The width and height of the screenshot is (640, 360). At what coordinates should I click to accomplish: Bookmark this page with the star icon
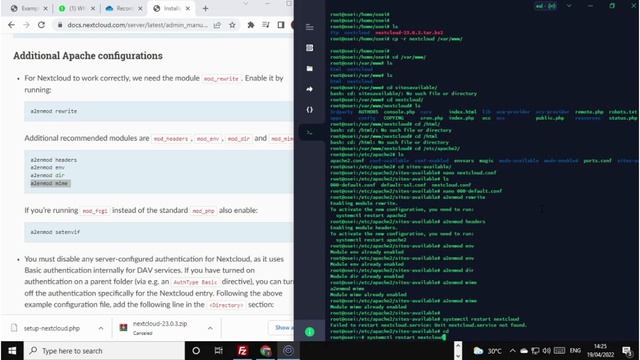[232, 25]
